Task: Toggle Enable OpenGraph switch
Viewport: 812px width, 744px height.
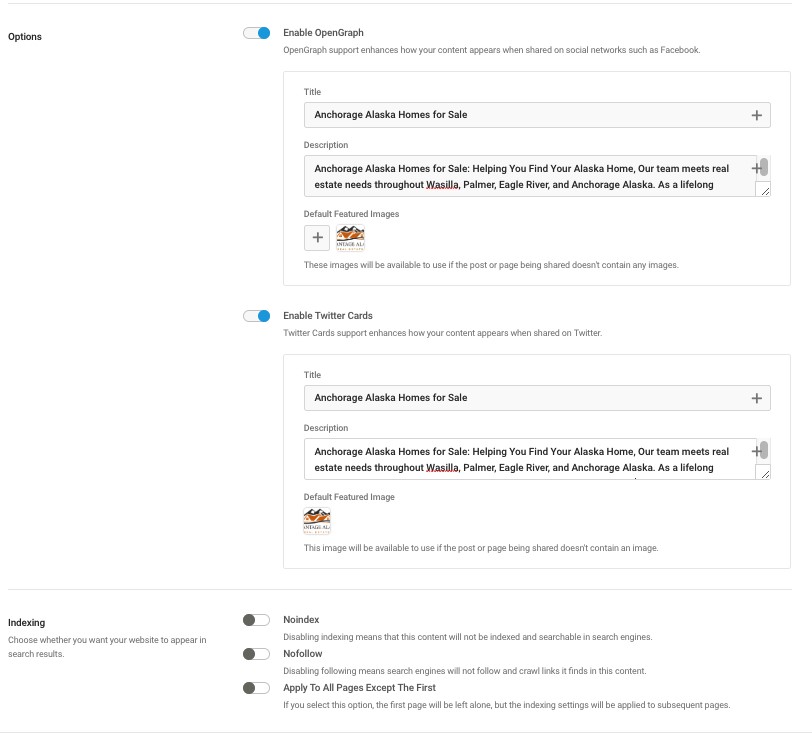Action: (x=256, y=33)
